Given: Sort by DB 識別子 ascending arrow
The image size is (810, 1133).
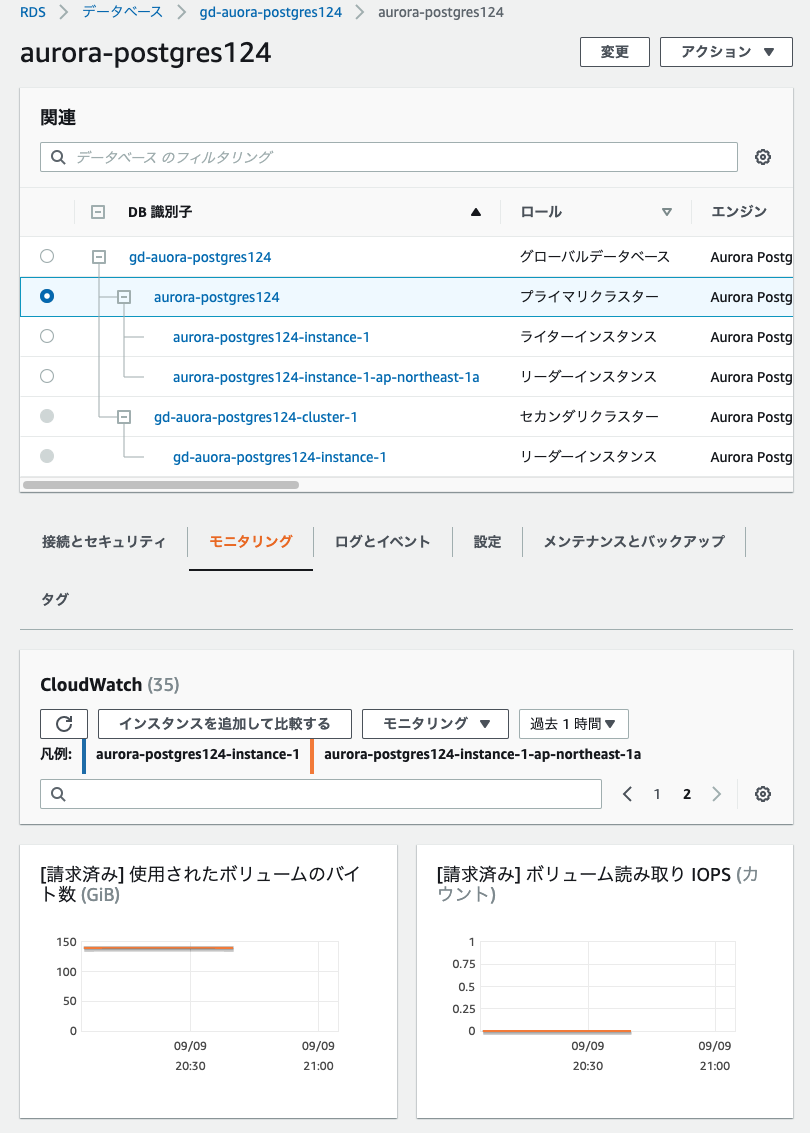Looking at the screenshot, I should tap(475, 212).
